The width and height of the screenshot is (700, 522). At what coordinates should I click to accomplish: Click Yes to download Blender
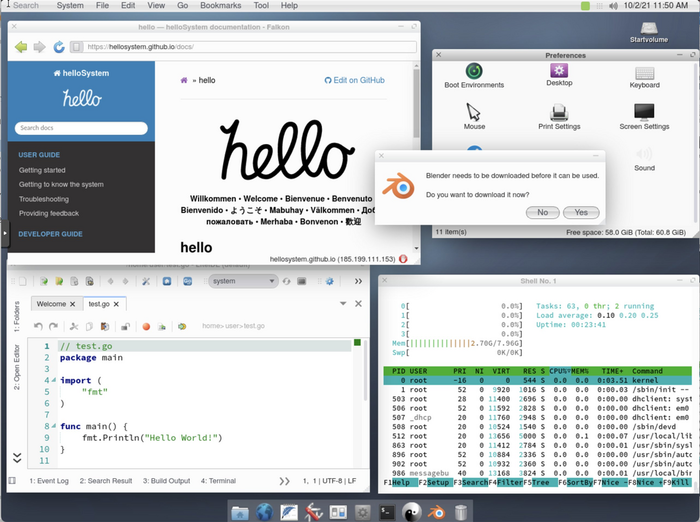click(x=581, y=212)
